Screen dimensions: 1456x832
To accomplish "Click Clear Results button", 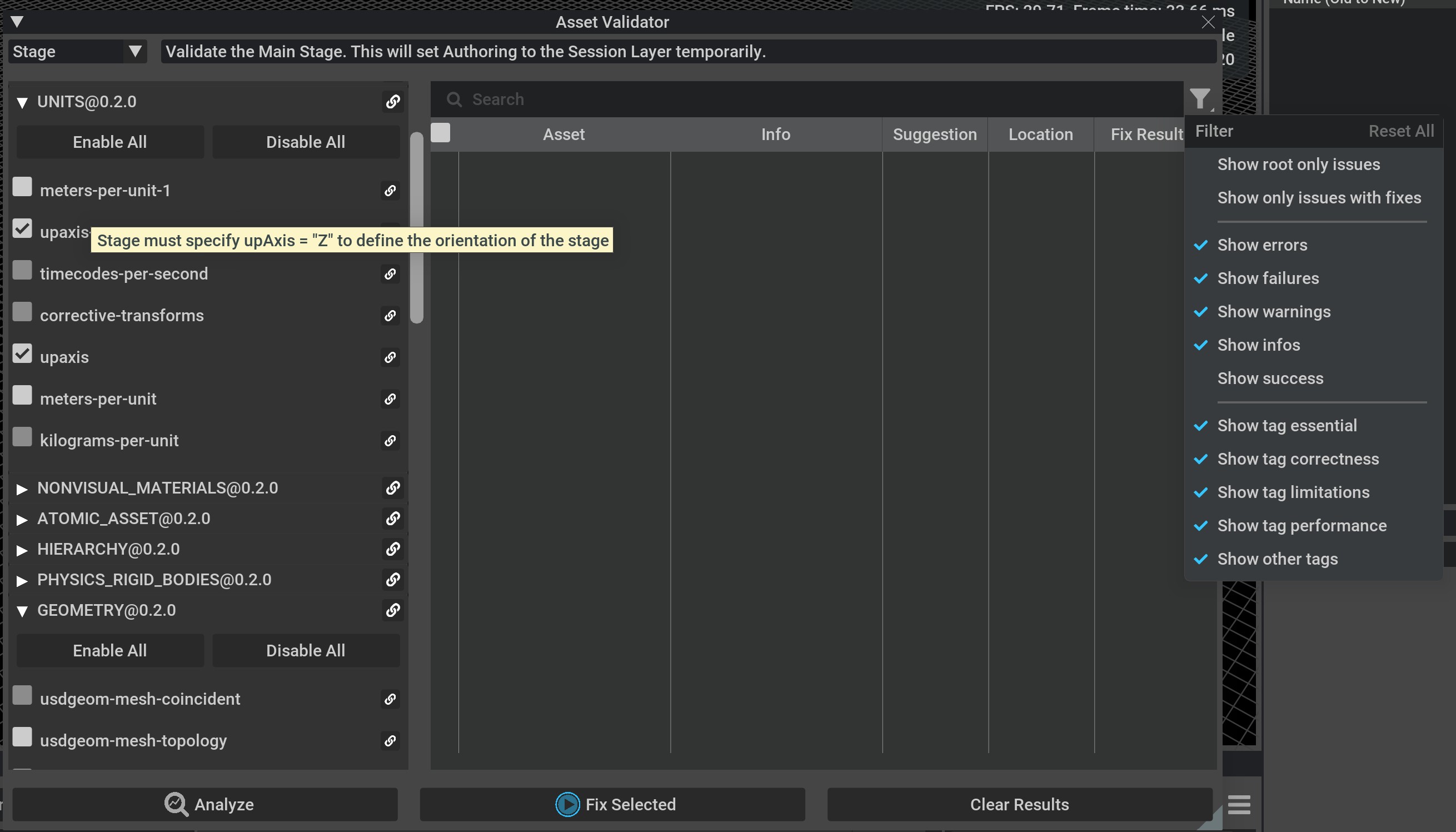I will [1019, 805].
